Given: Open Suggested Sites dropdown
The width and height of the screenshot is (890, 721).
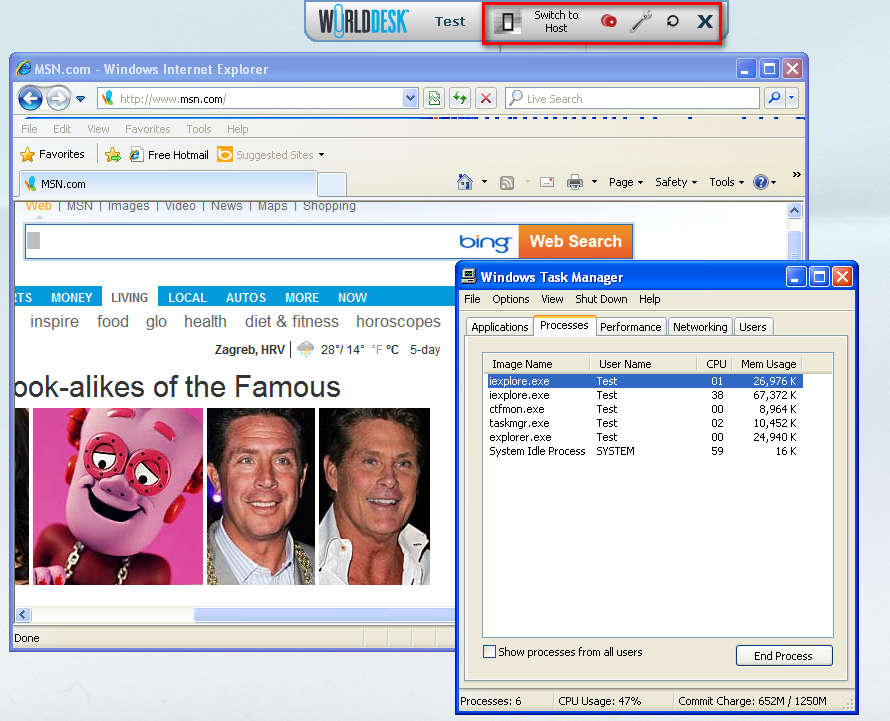Looking at the screenshot, I should coord(271,154).
